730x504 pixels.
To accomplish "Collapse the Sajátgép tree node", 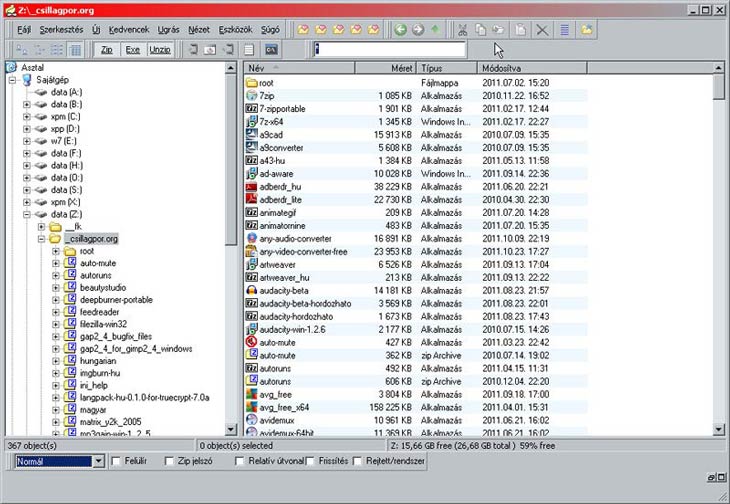I will click(13, 80).
